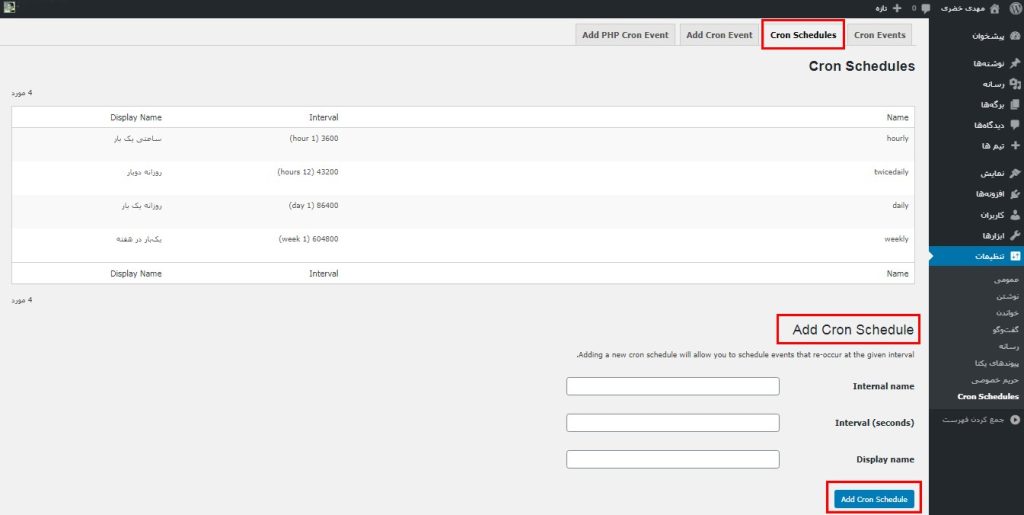Click the "Internal name" field label
Screen dimensions: 1024x515
(x=884, y=386)
